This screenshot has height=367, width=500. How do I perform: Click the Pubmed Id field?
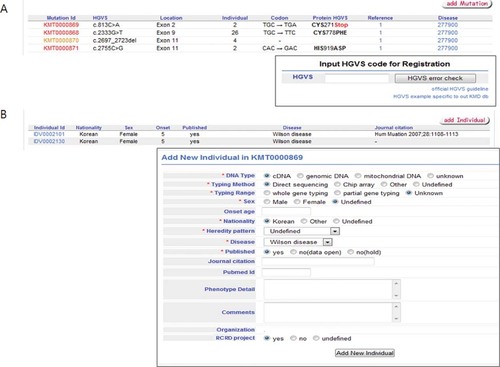point(286,272)
